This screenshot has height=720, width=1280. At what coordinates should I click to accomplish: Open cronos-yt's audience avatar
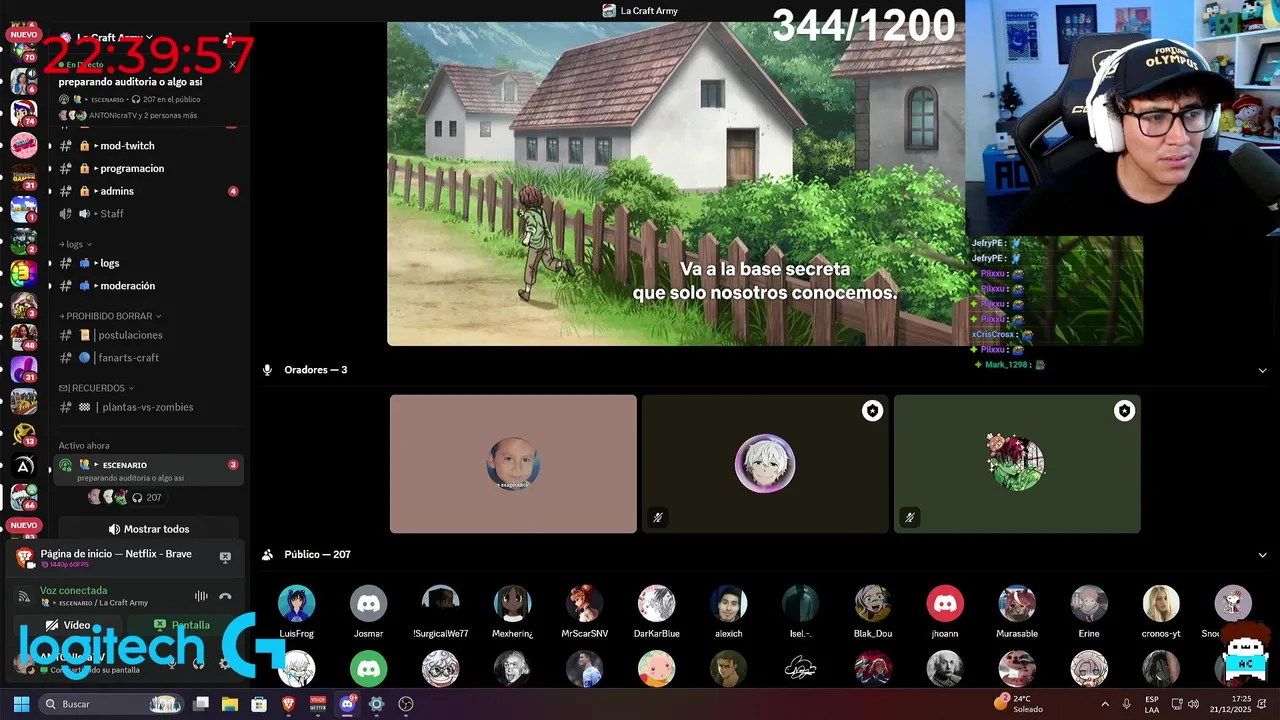[1161, 604]
